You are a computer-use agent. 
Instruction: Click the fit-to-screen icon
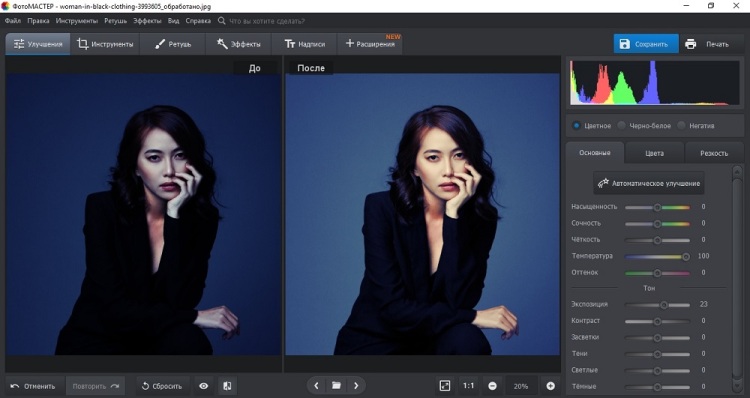[445, 386]
